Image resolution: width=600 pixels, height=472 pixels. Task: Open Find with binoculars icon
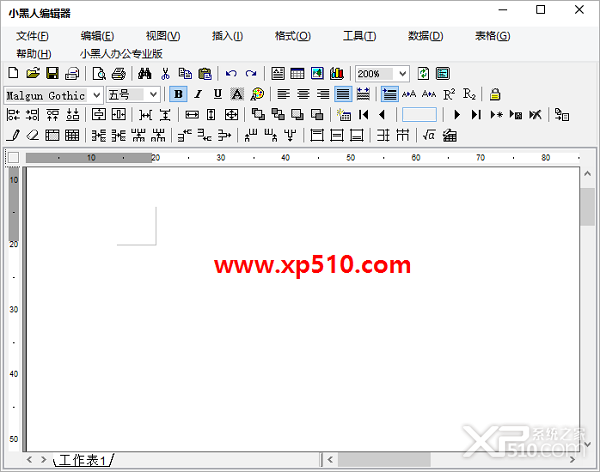145,73
